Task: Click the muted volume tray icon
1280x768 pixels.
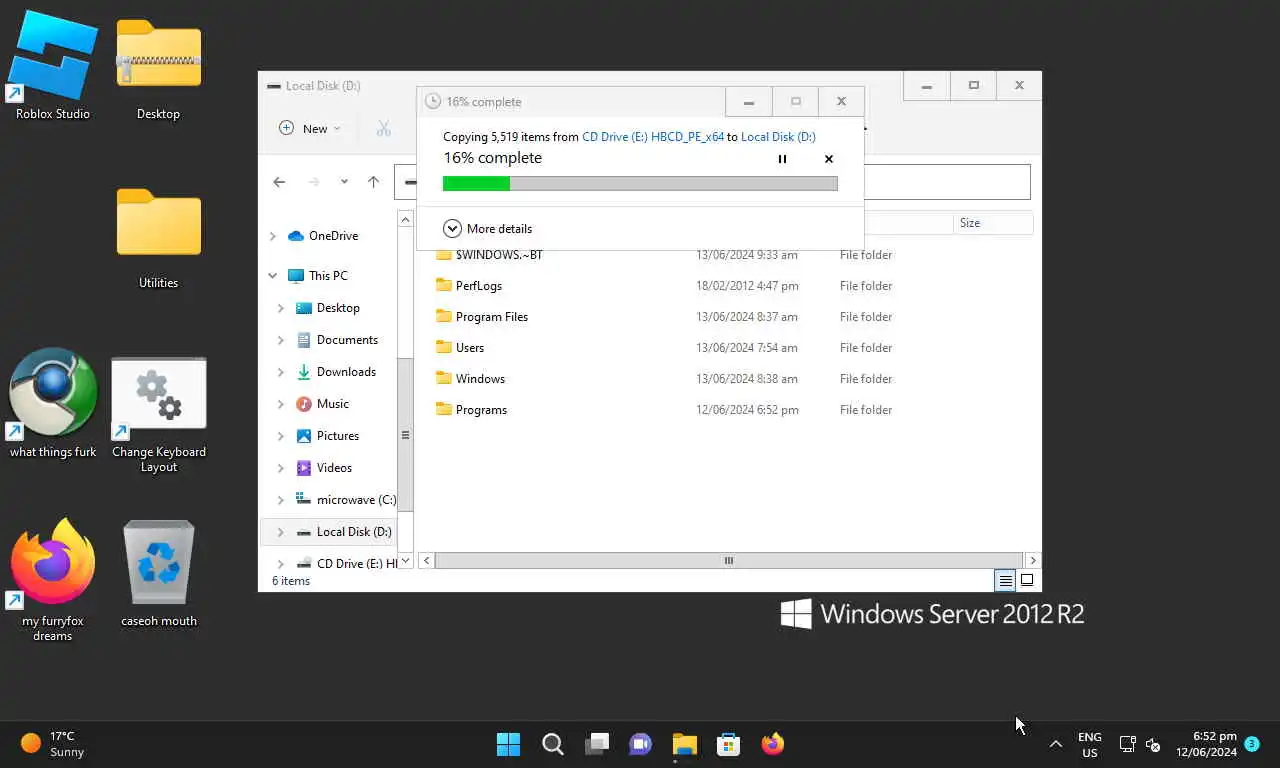Action: coord(1153,744)
